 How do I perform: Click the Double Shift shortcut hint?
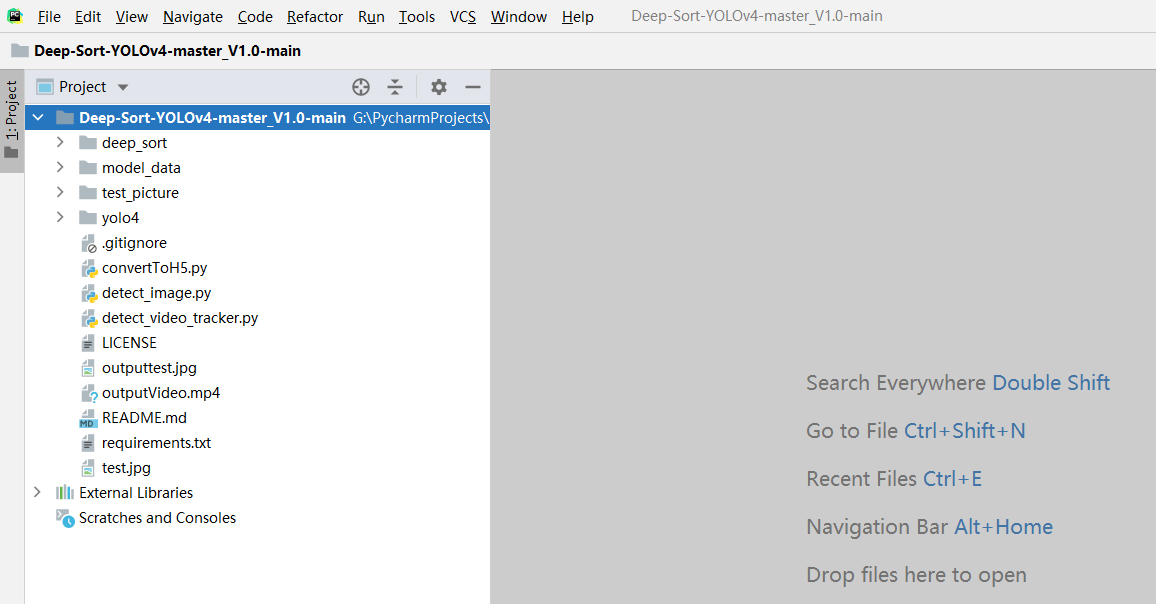[1051, 383]
